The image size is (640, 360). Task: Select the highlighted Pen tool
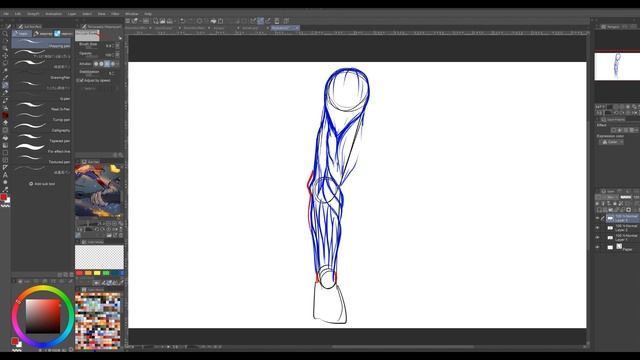[5, 85]
